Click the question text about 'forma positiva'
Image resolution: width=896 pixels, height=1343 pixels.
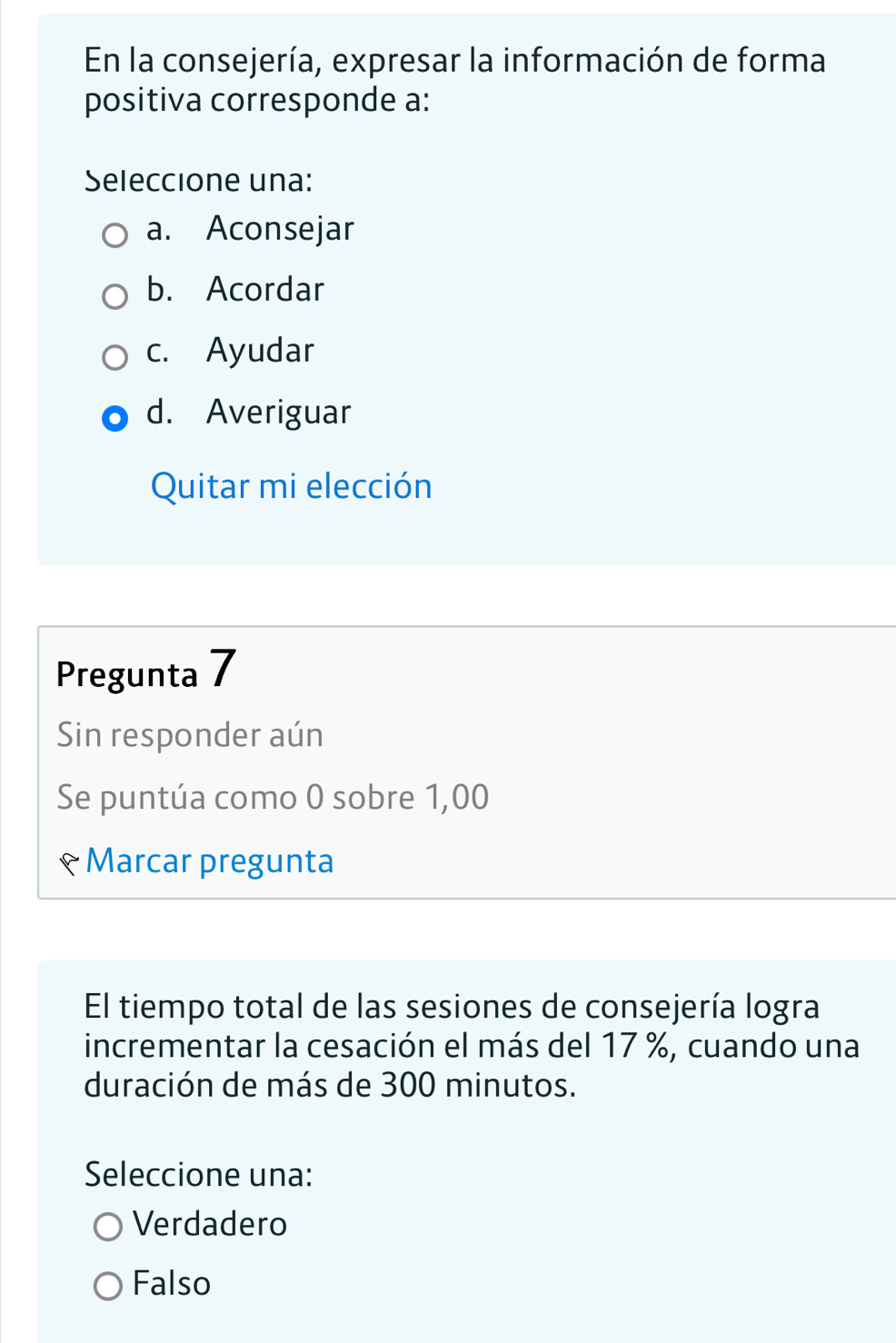454,80
